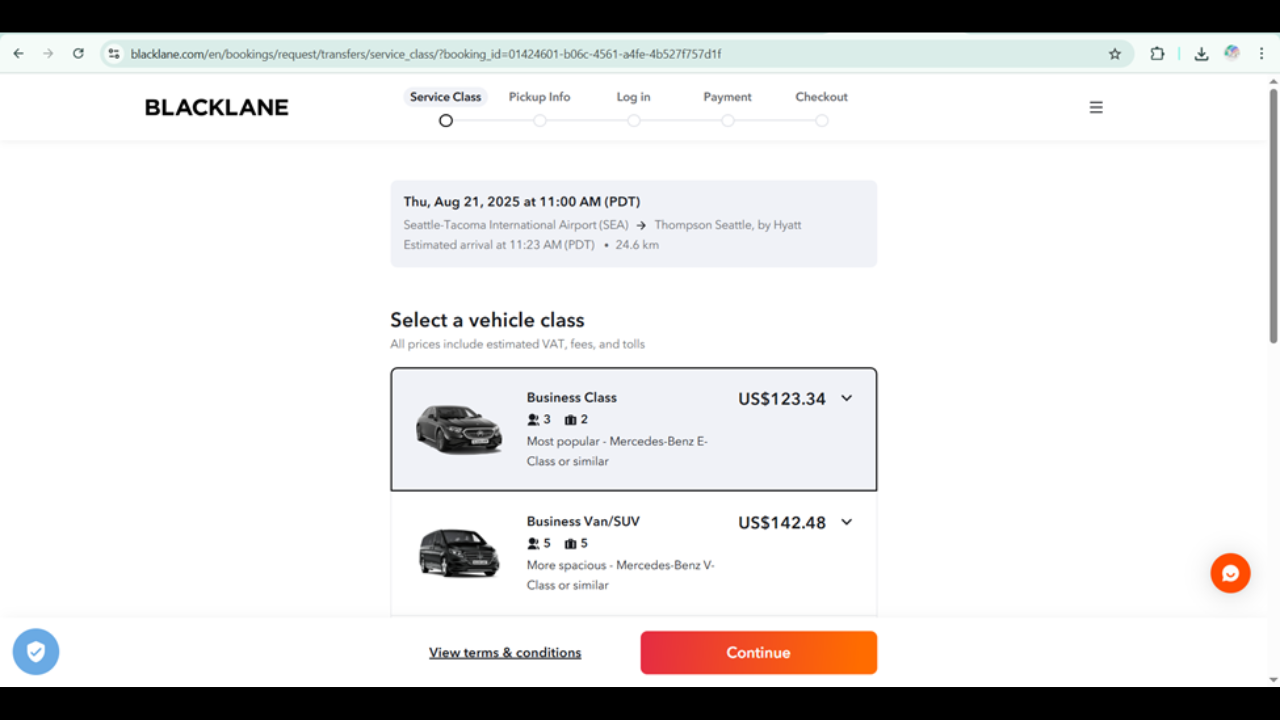Image resolution: width=1280 pixels, height=720 pixels.
Task: Select the Service Class step circle
Action: (x=446, y=121)
